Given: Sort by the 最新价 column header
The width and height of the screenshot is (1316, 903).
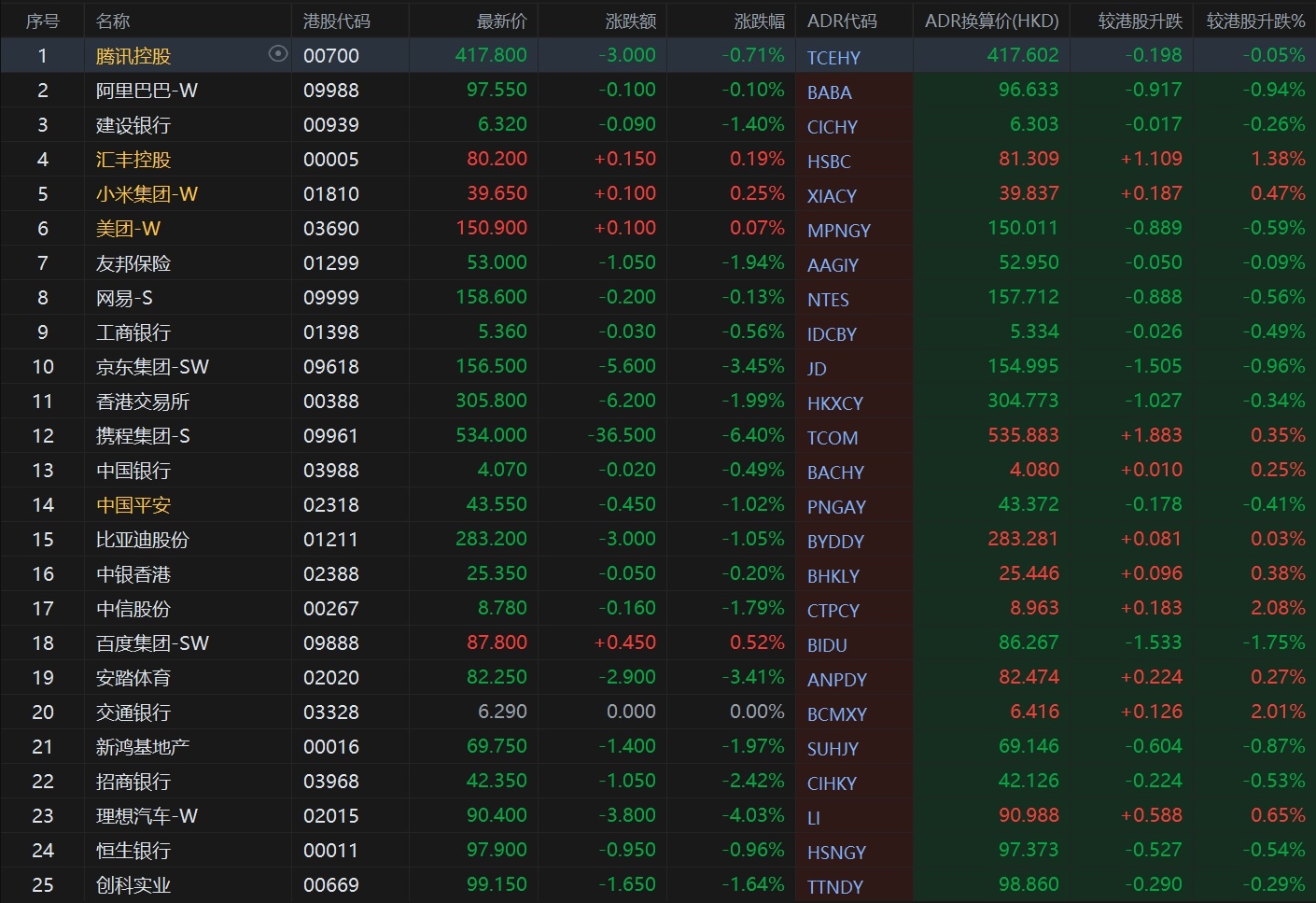Looking at the screenshot, I should (x=501, y=21).
